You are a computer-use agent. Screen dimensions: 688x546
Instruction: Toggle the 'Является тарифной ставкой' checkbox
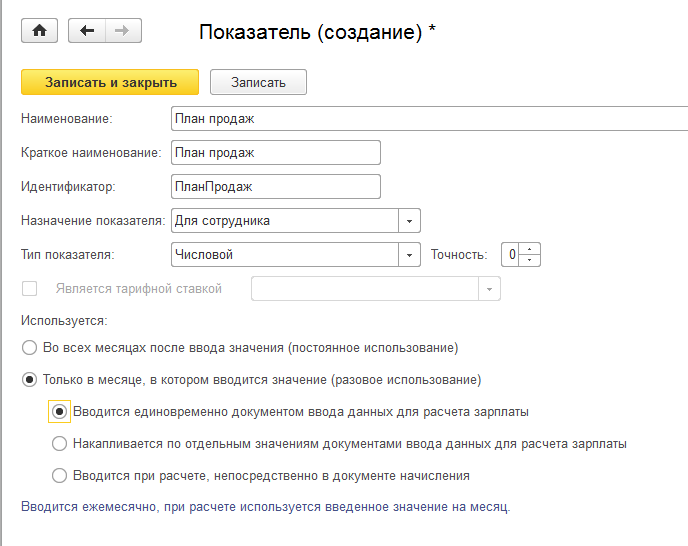point(30,289)
